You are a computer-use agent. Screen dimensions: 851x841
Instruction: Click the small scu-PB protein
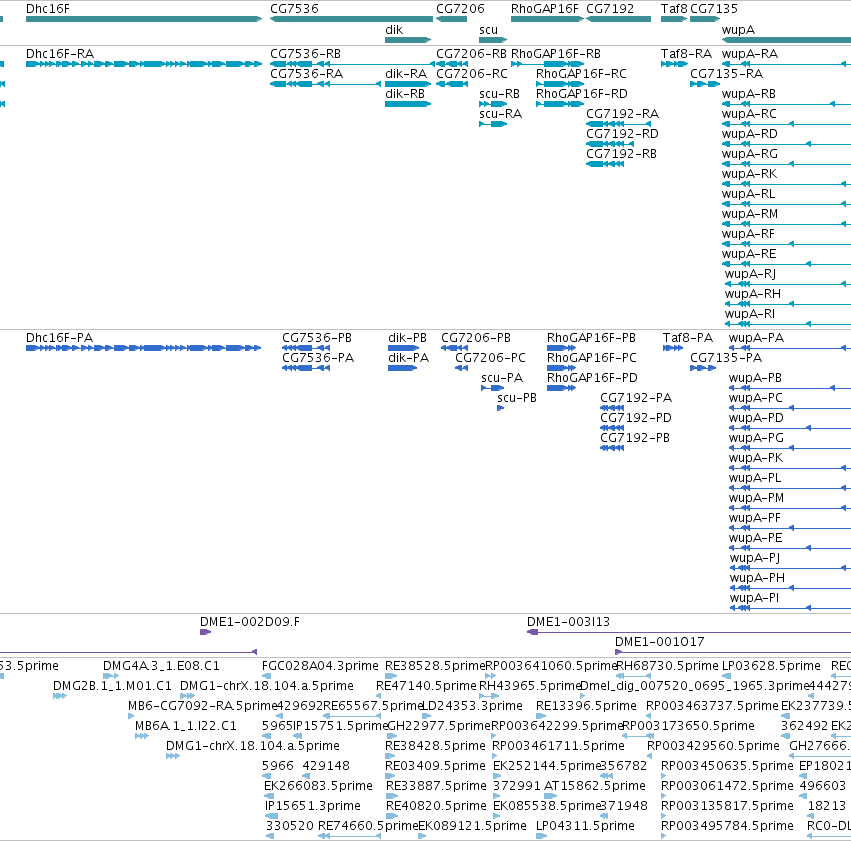coord(500,408)
